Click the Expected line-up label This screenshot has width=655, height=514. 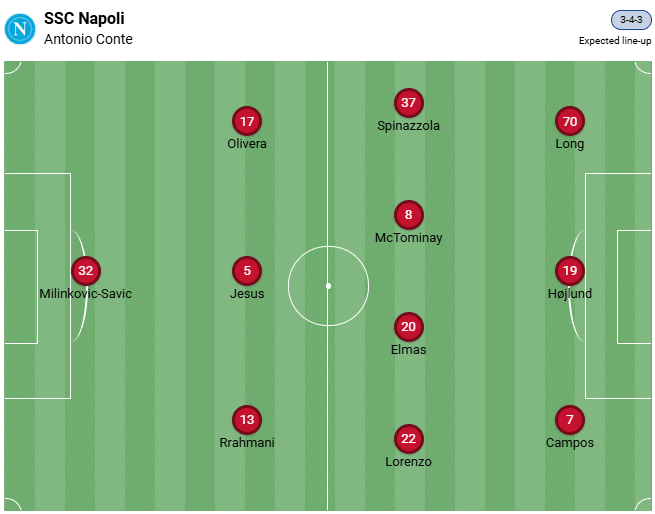615,41
